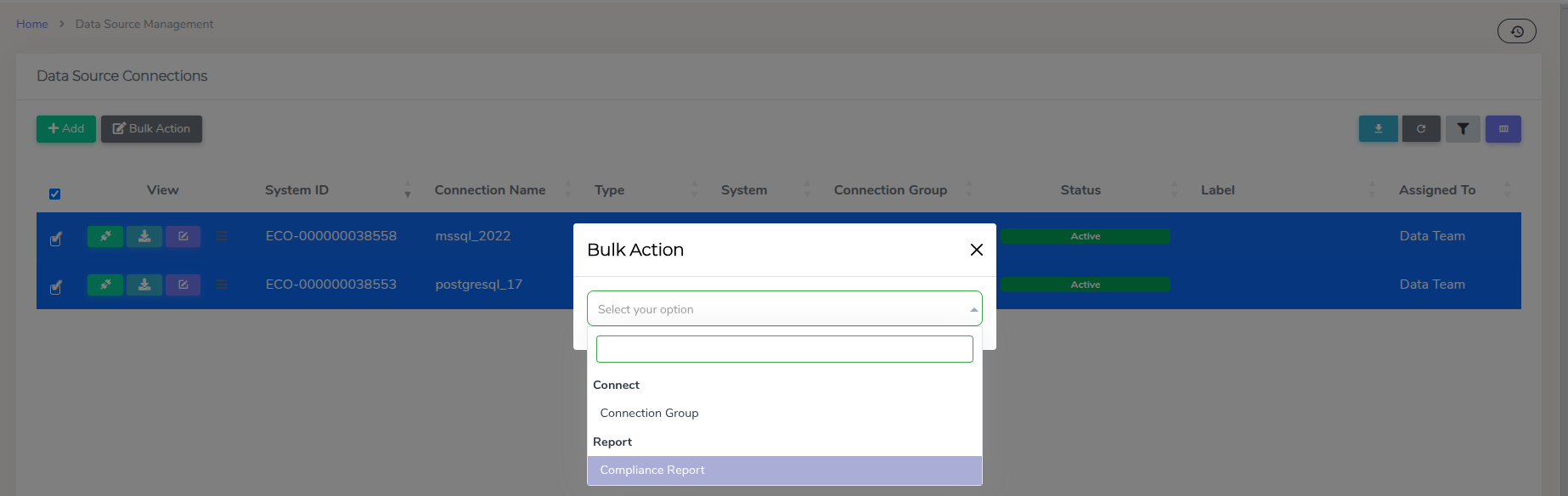Sort by Connection Name column arrows
Viewport: 1568px width, 496px height.
pos(567,189)
